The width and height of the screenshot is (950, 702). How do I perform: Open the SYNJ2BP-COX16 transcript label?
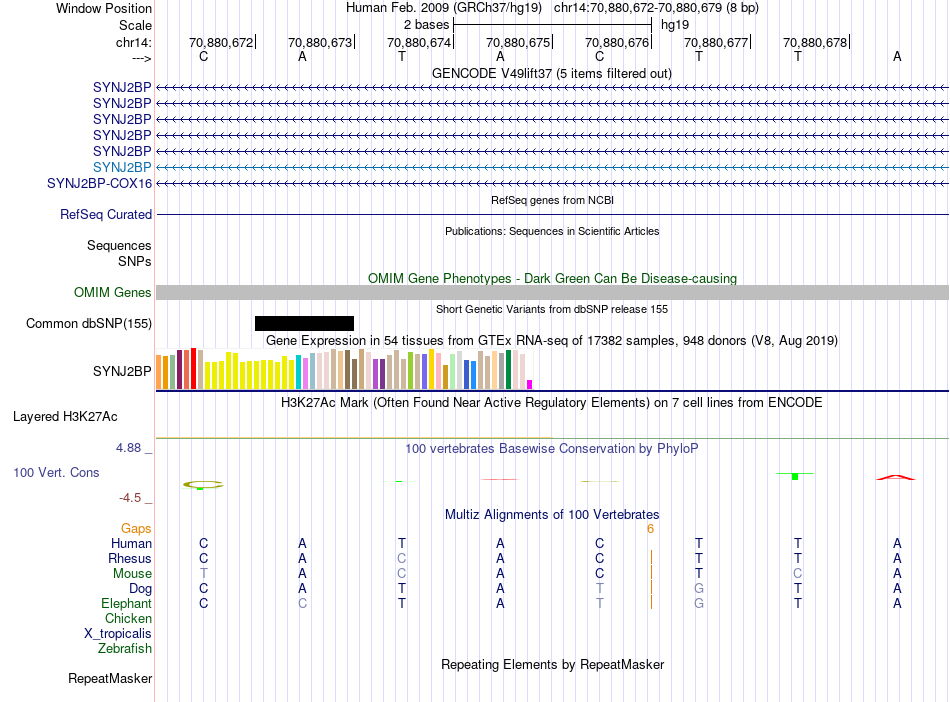[99, 184]
